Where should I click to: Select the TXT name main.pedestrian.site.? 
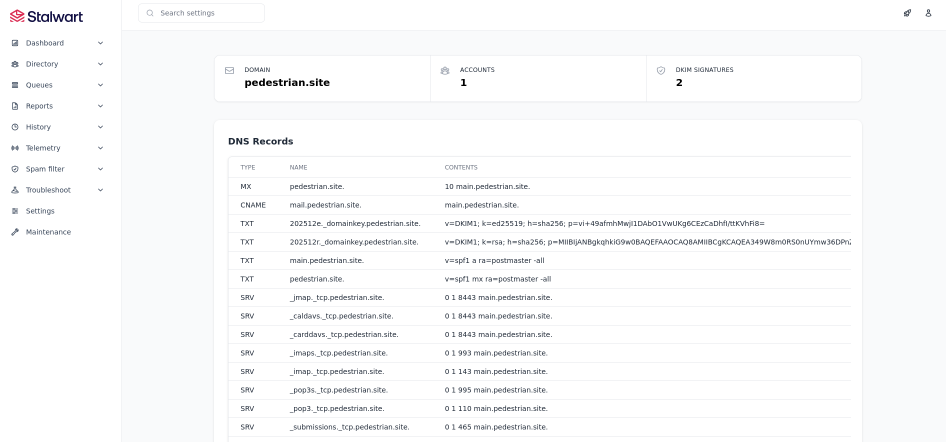coord(326,261)
